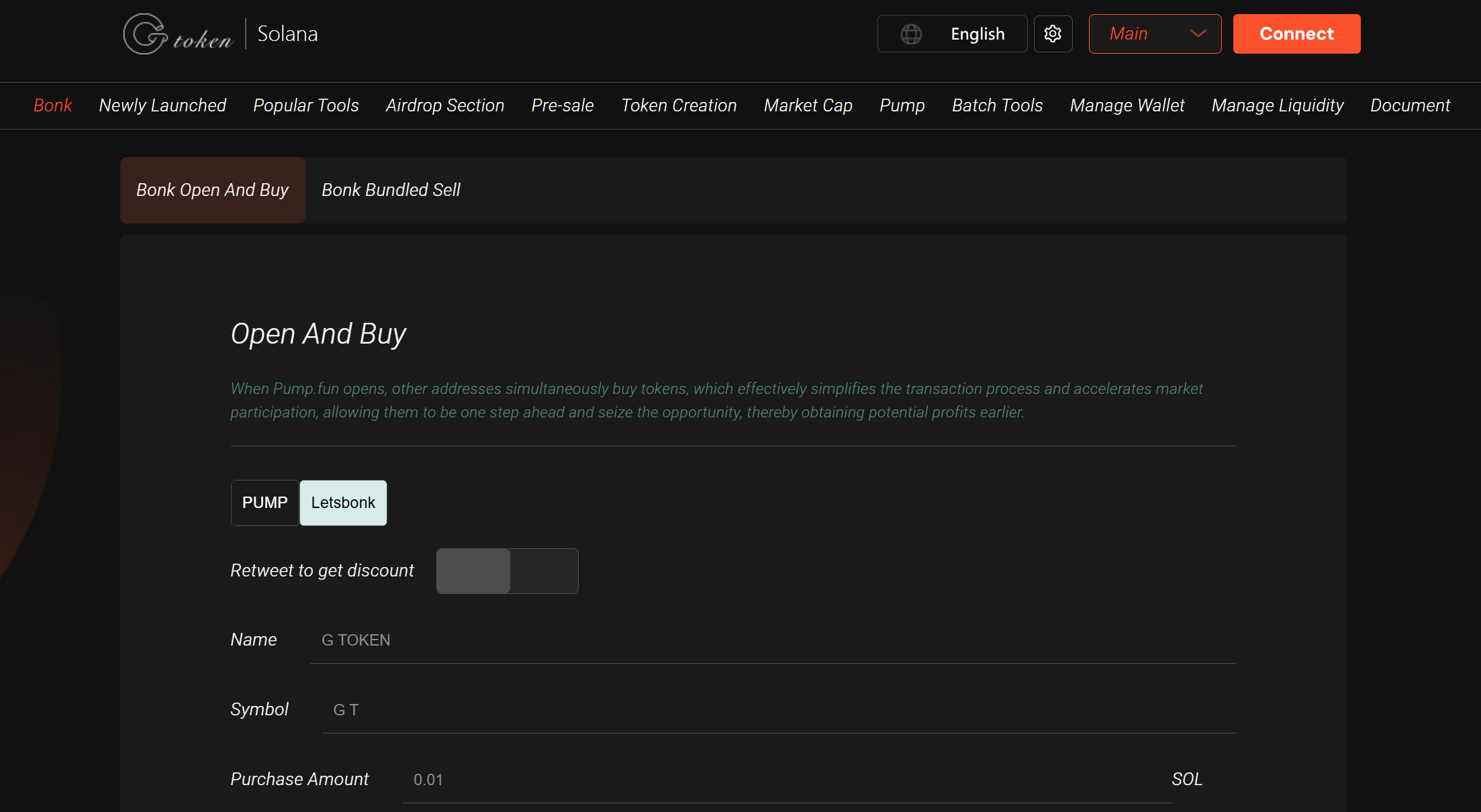Select the PUMP platform option
Image resolution: width=1481 pixels, height=812 pixels.
265,502
